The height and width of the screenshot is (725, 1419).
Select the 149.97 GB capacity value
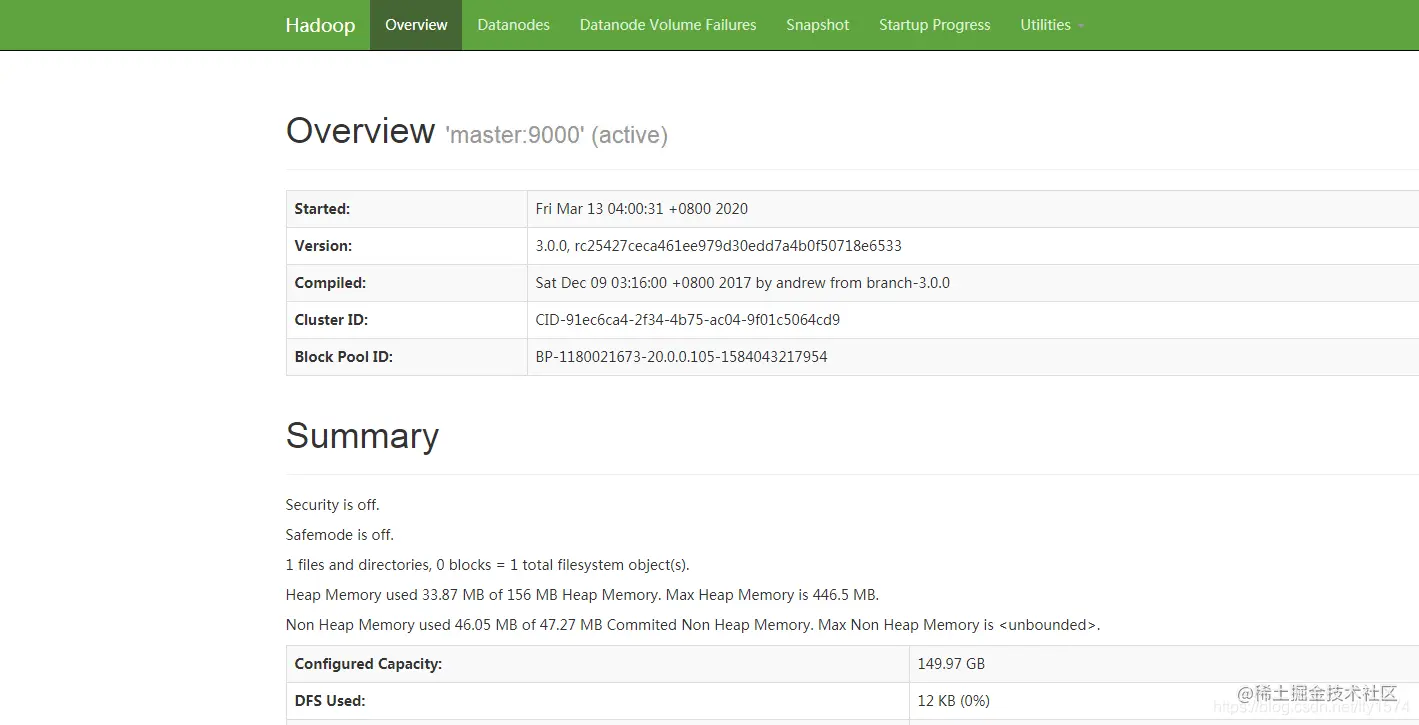pos(951,664)
